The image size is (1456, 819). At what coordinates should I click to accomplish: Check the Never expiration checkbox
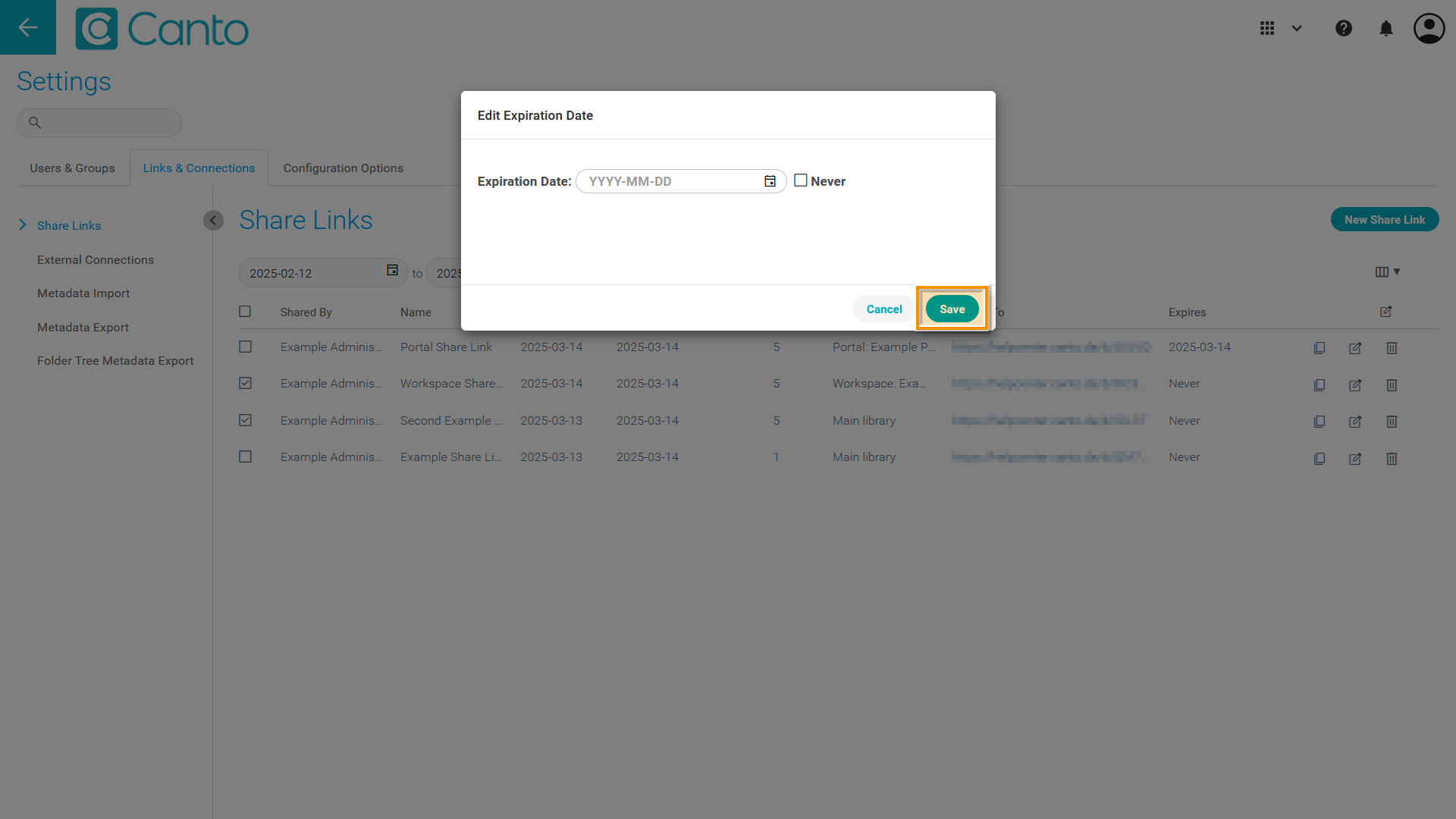pos(800,180)
